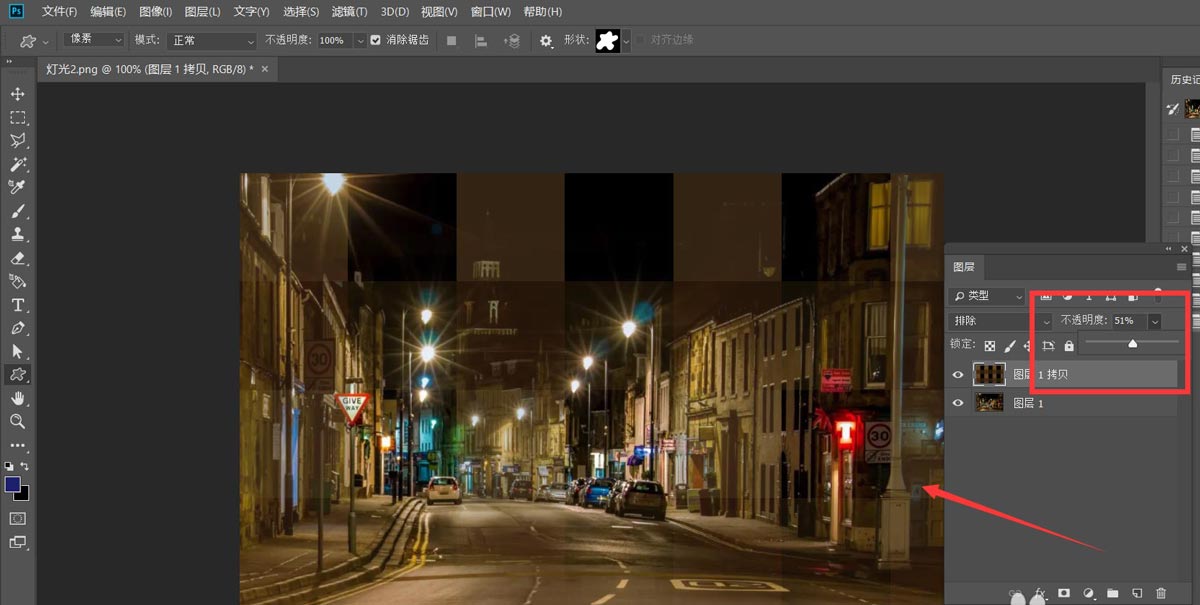
Task: Select the Eyedropper tool
Action: tap(18, 187)
